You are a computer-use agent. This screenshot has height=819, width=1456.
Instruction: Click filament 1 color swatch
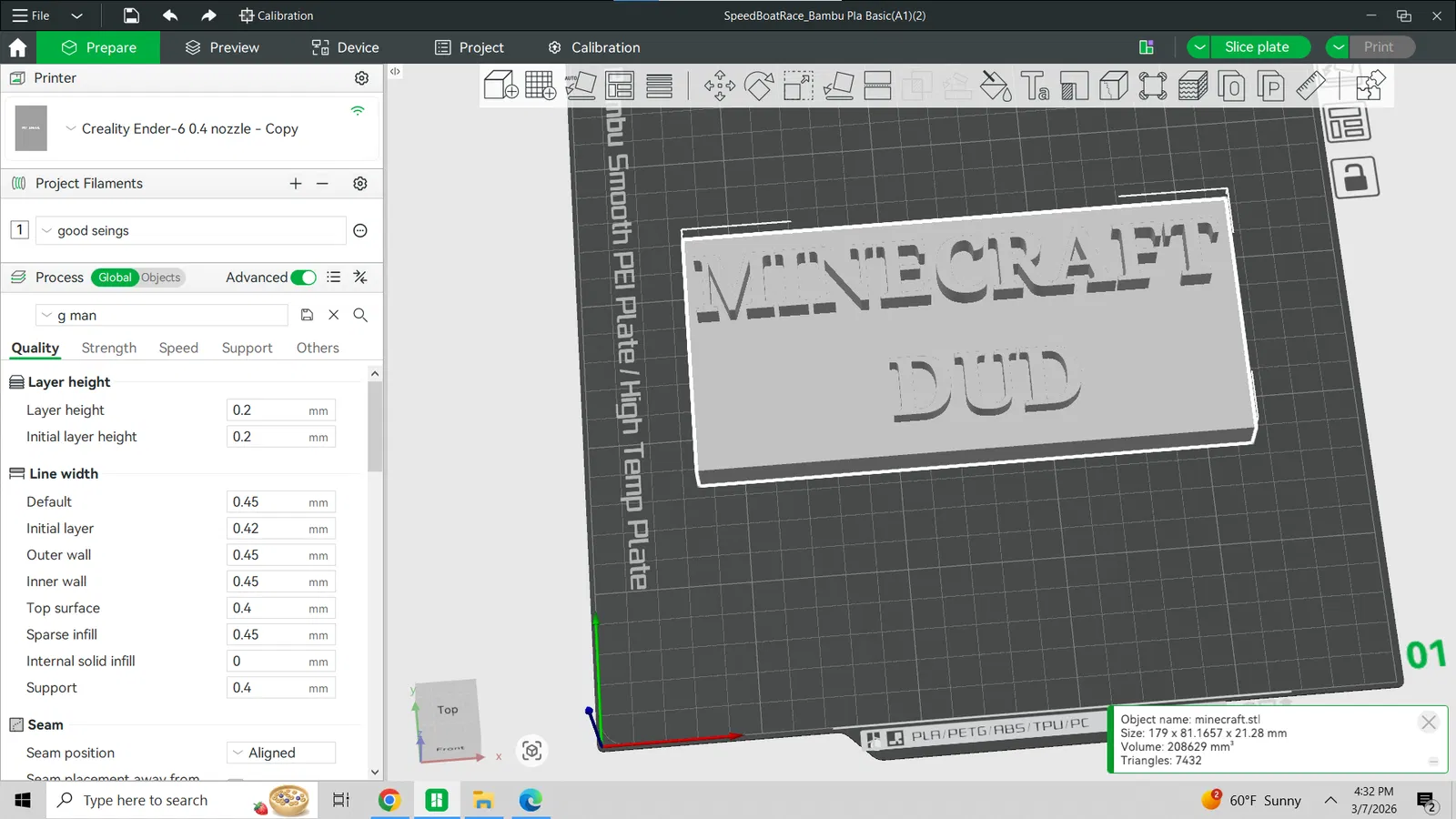tap(19, 230)
